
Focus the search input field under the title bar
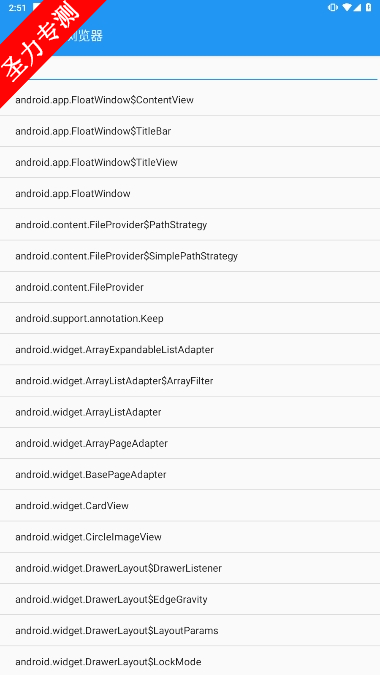(x=190, y=69)
